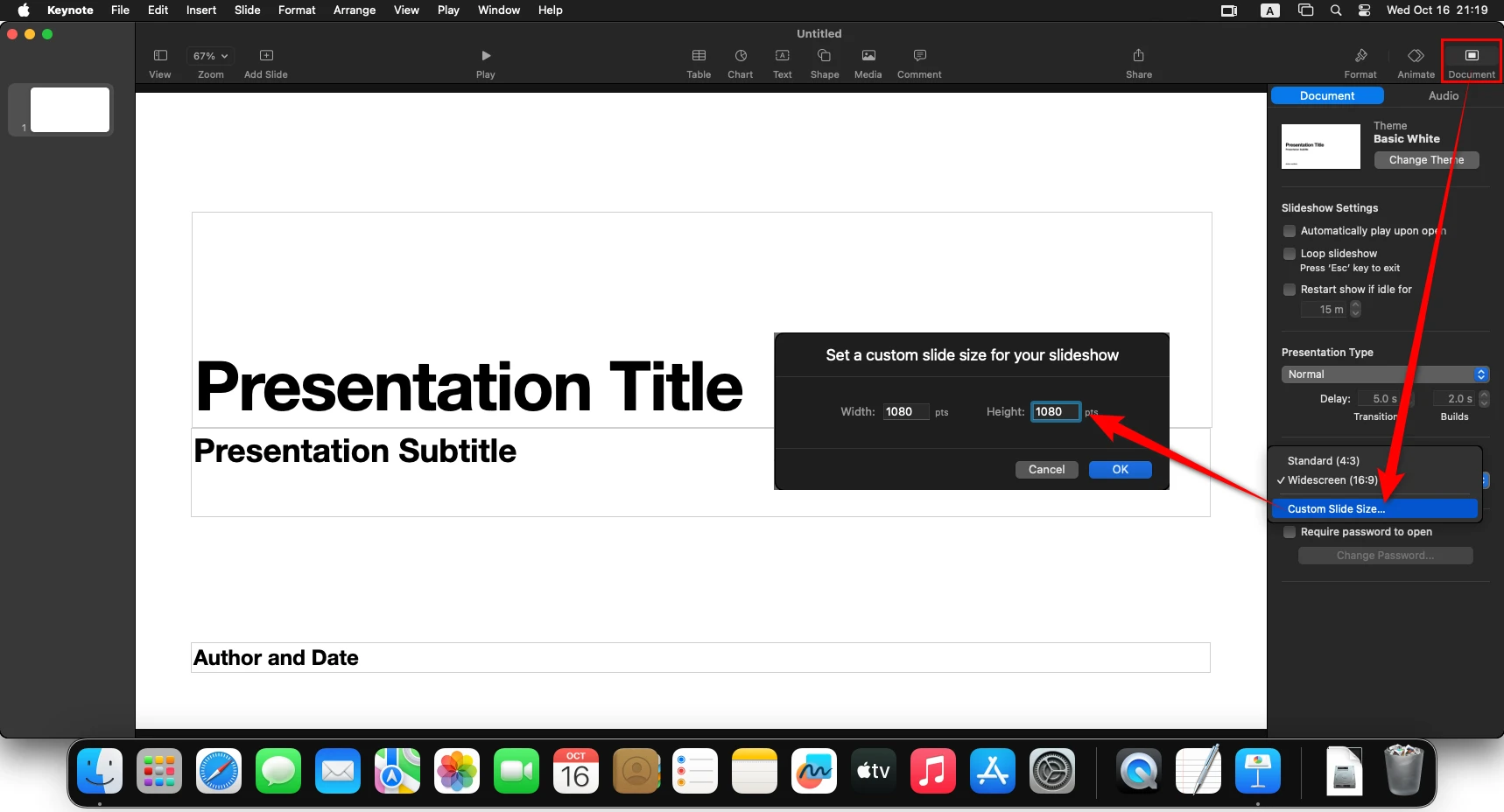The width and height of the screenshot is (1504, 812).
Task: Click the Share toolbar button
Action: point(1139,63)
